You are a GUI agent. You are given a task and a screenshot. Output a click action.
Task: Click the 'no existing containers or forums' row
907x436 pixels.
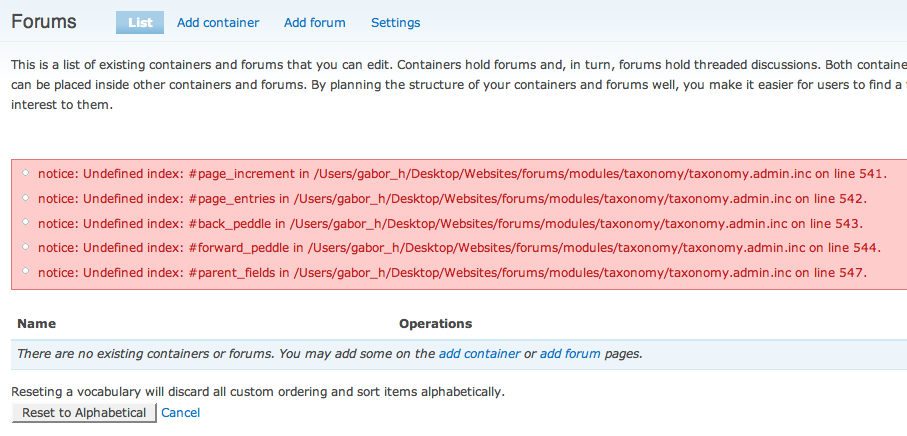tap(459, 354)
